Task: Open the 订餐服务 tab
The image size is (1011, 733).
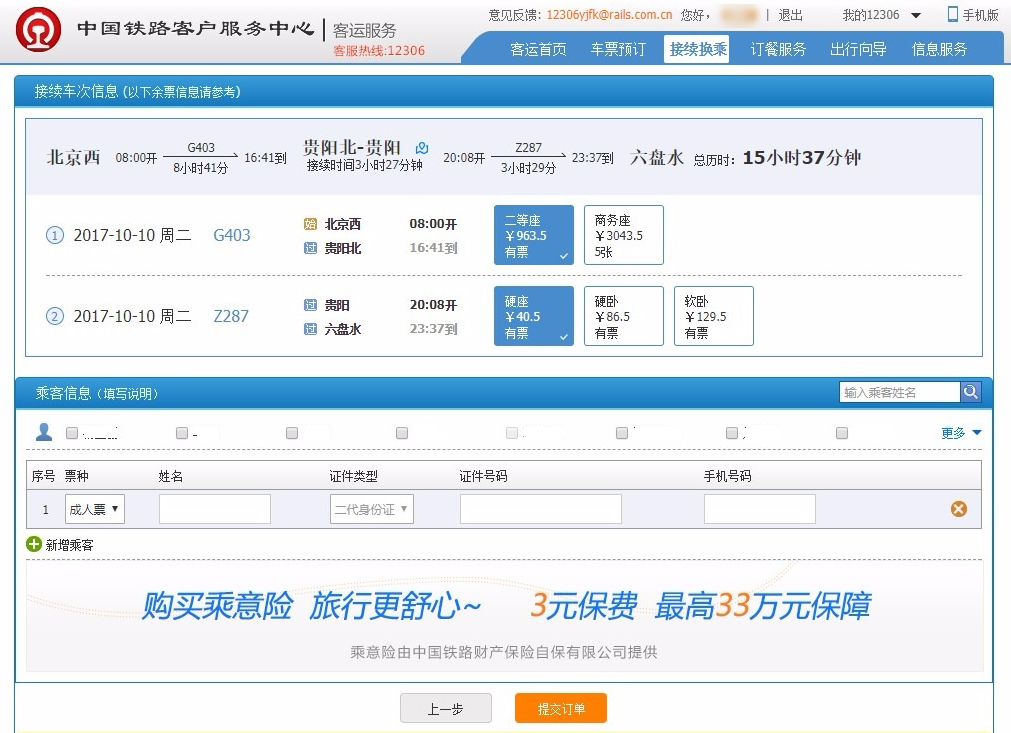Action: 778,47
